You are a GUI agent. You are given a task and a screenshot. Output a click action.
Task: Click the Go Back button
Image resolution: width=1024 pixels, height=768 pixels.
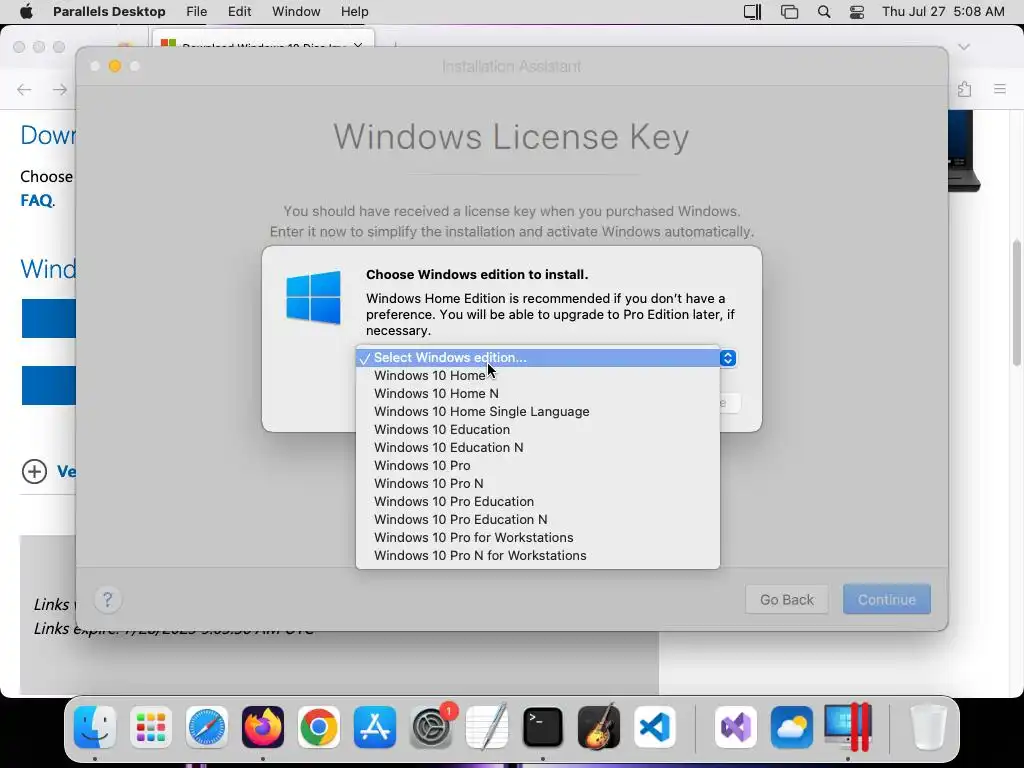[786, 600]
